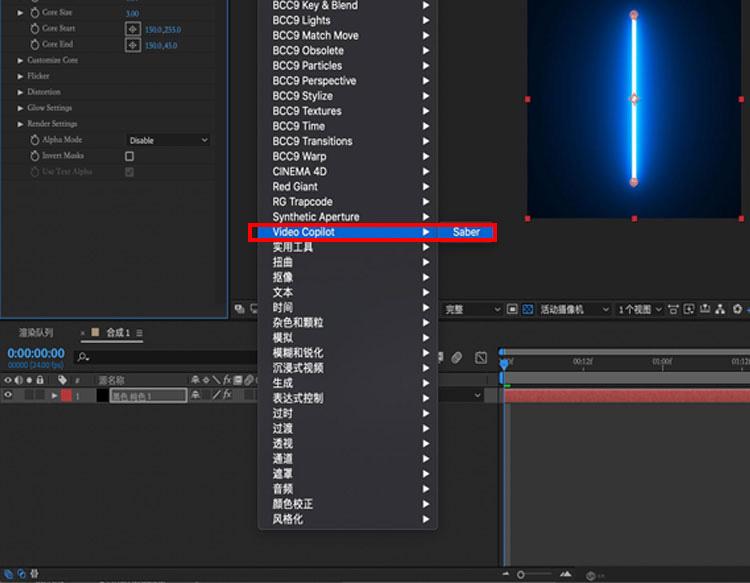Toggle Use Text Alpha checkbox
The width and height of the screenshot is (750, 583).
coord(129,172)
